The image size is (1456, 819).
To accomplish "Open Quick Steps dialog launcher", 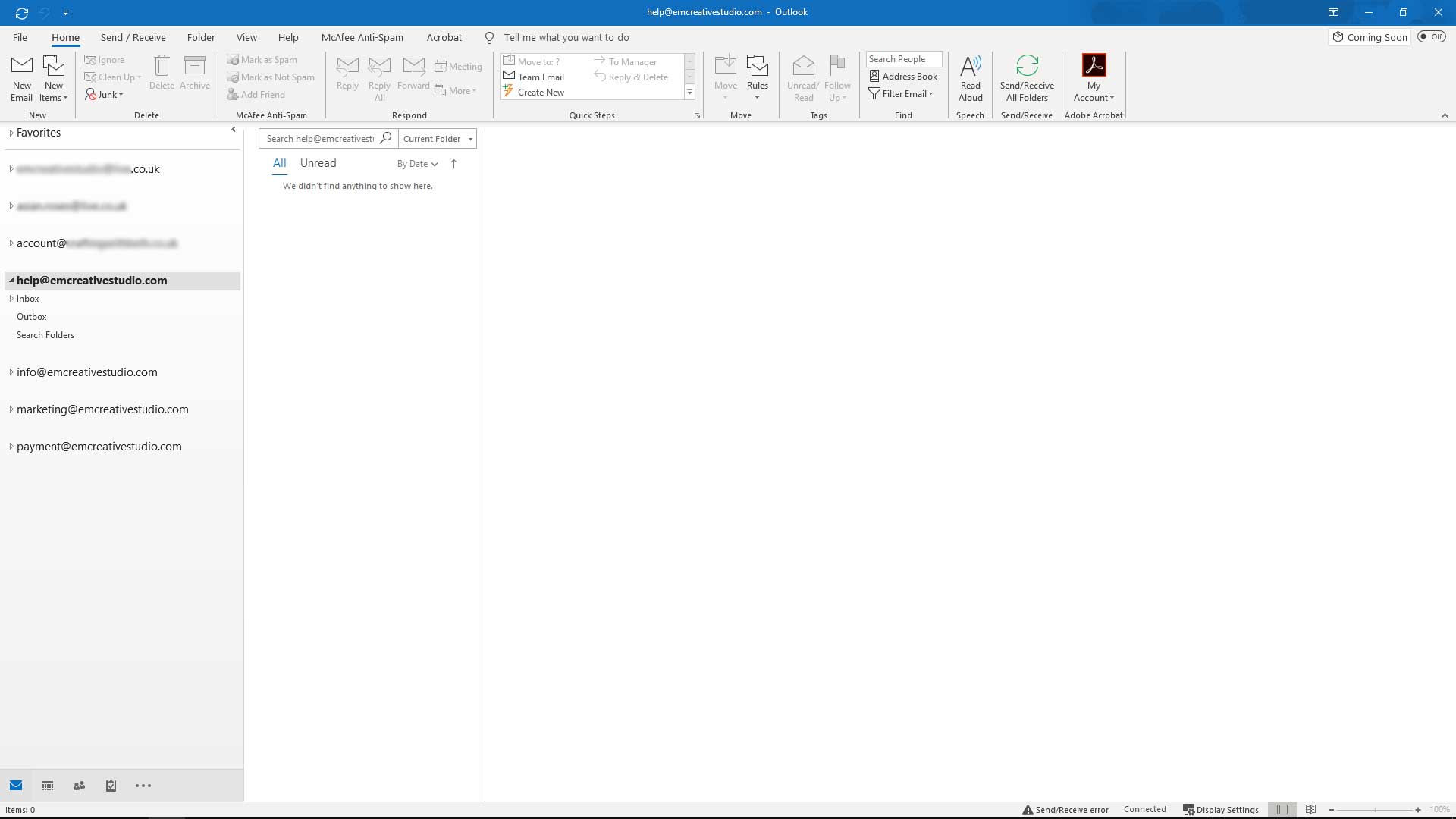I will point(697,116).
